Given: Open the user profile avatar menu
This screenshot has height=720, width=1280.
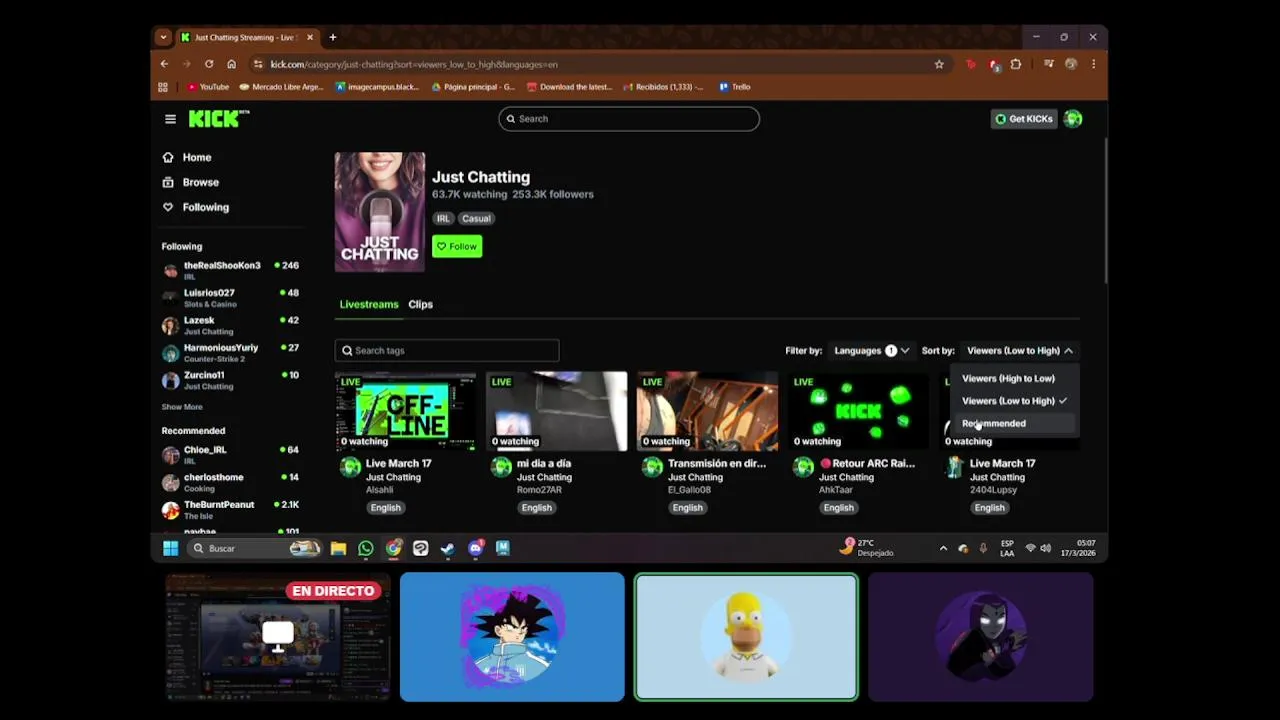Looking at the screenshot, I should (1073, 119).
